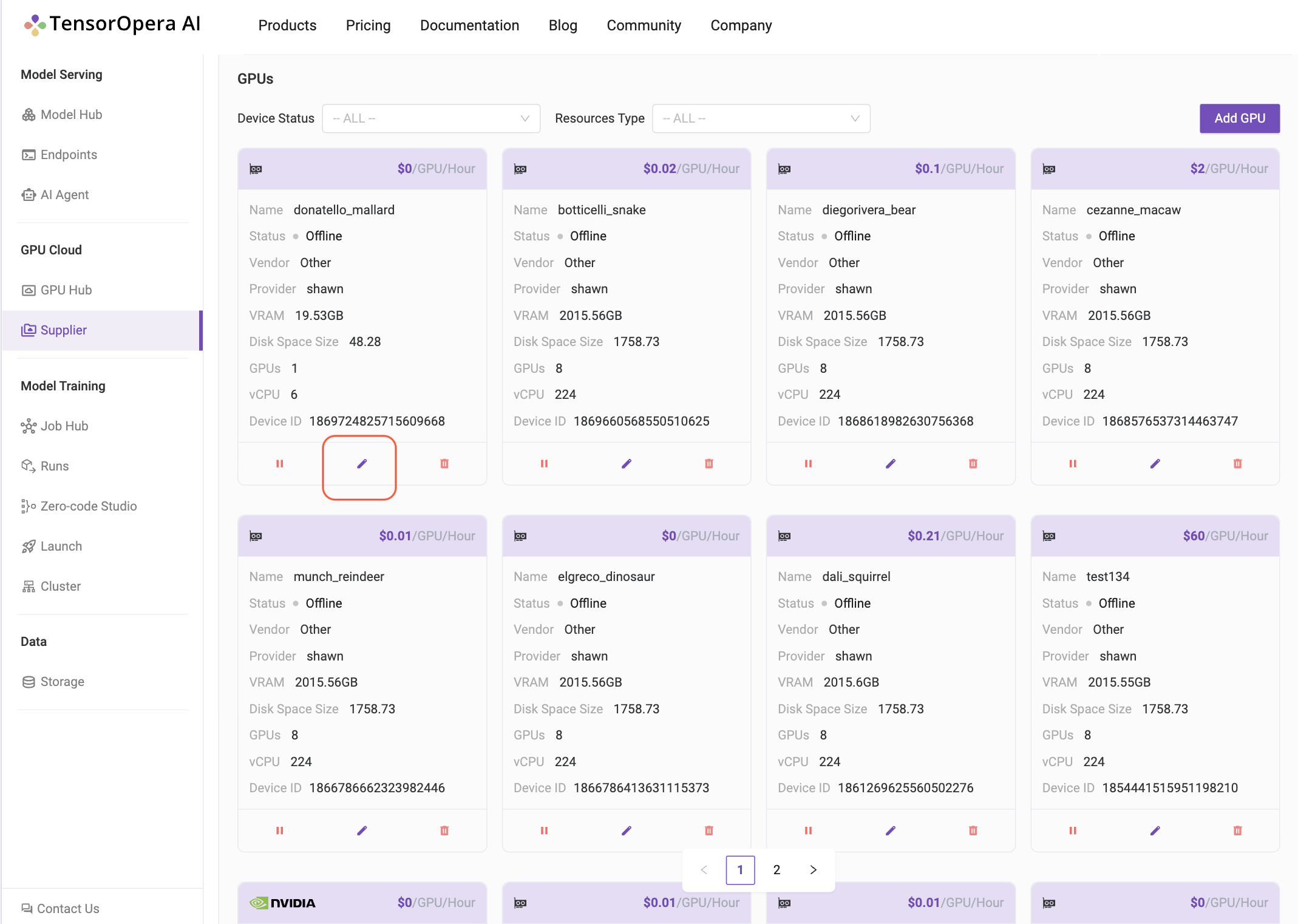1298x924 pixels.
Task: Delete the dali_squirrel device
Action: [x=973, y=831]
